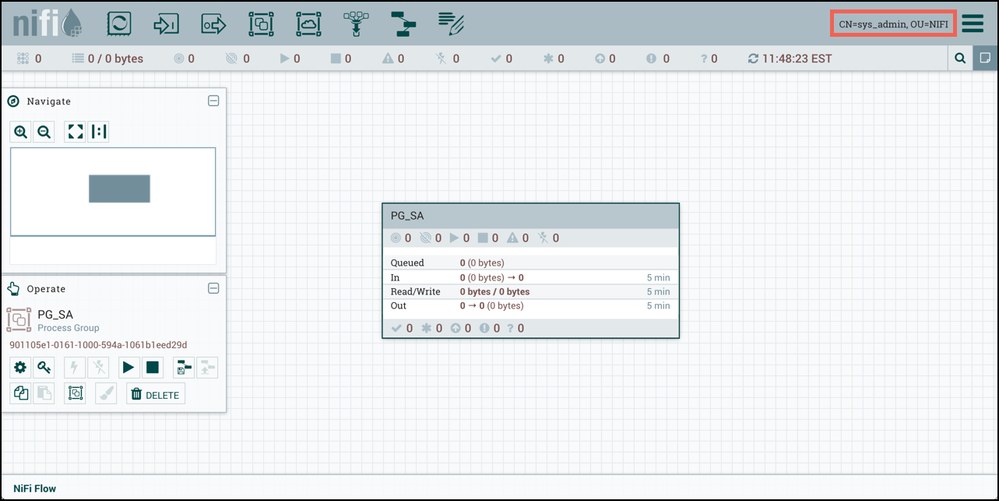Click the PG_SA name in Operate panel
The height and width of the screenshot is (501, 999).
click(x=55, y=314)
